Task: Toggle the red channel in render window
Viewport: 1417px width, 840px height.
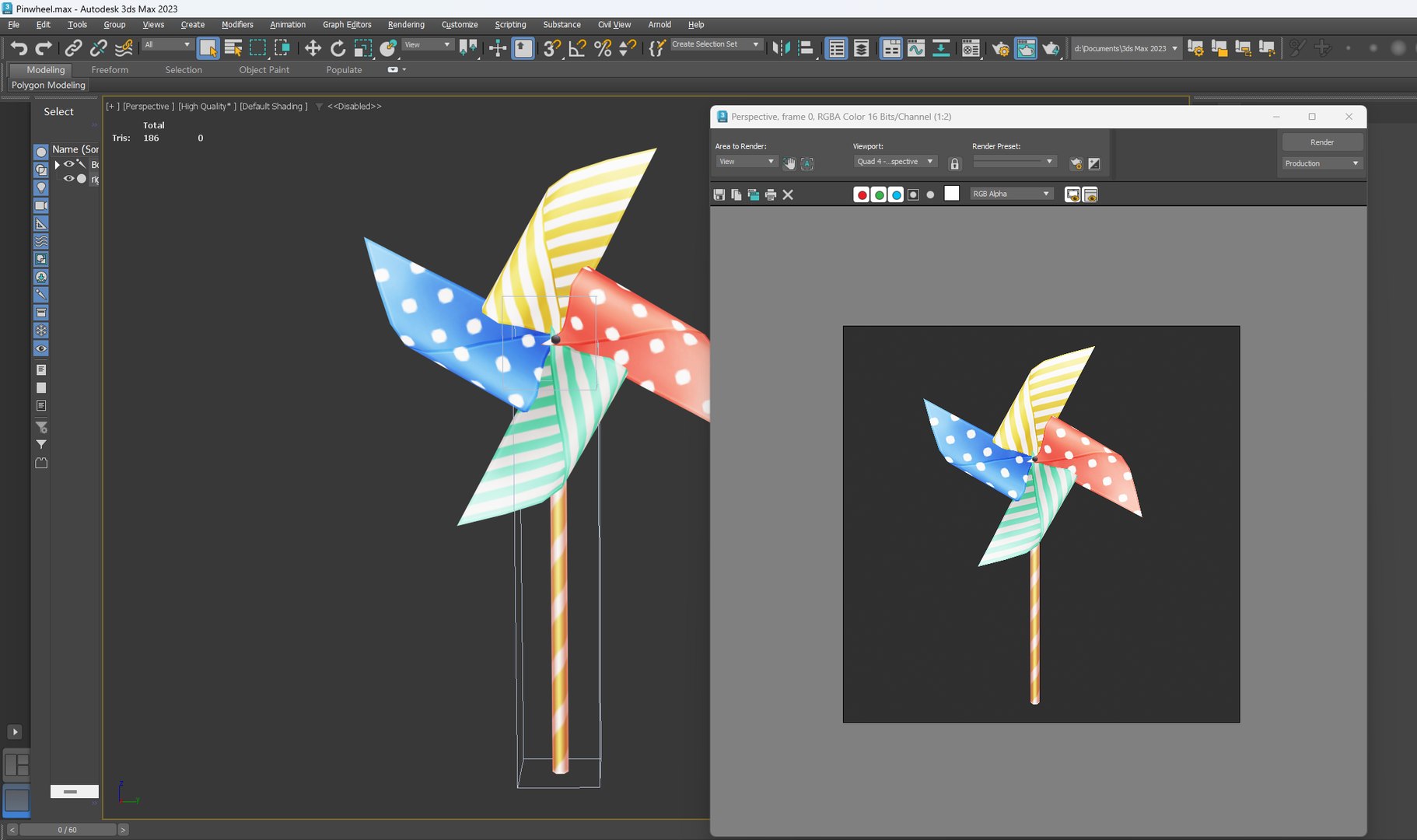Action: pyautogui.click(x=862, y=194)
